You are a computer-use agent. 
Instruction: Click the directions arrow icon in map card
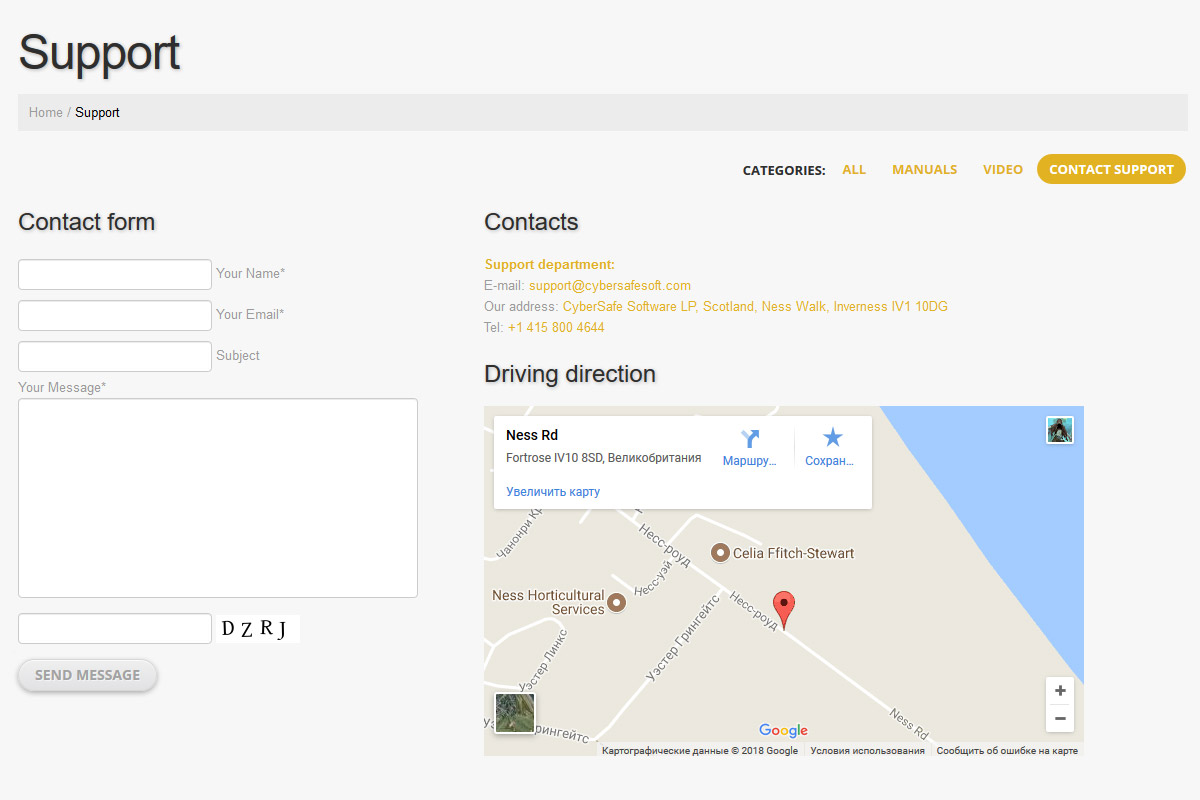pos(750,439)
